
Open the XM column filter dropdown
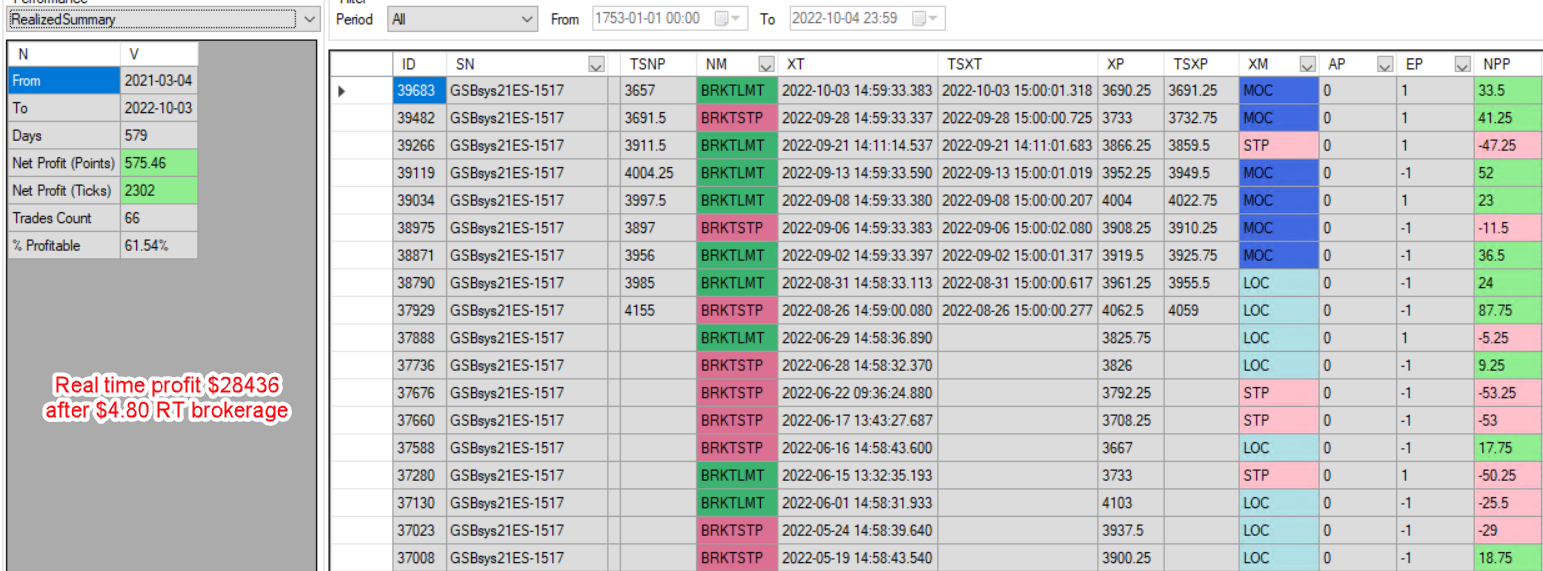click(1307, 65)
